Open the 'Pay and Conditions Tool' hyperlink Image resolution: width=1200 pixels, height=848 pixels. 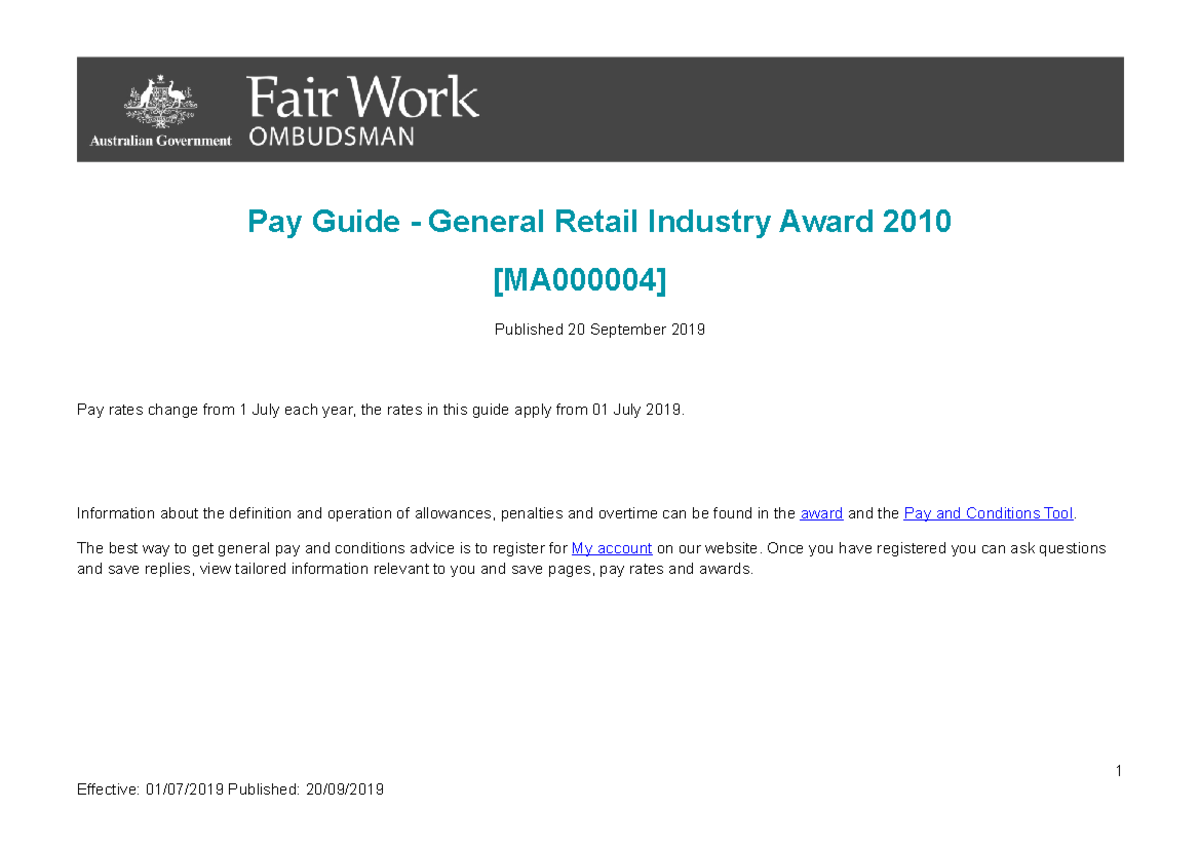tap(987, 513)
